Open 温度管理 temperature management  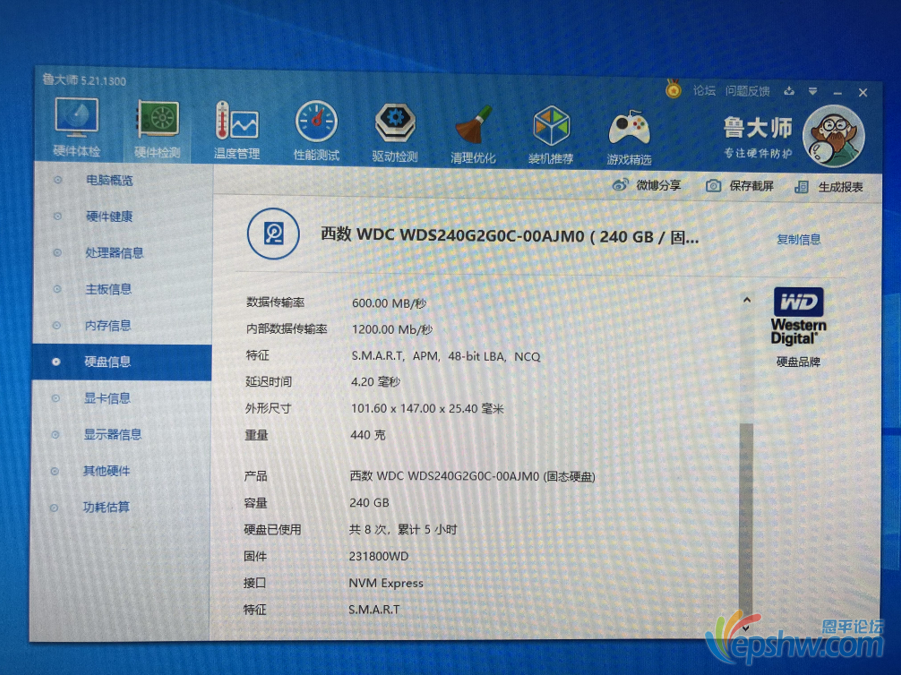[x=237, y=130]
